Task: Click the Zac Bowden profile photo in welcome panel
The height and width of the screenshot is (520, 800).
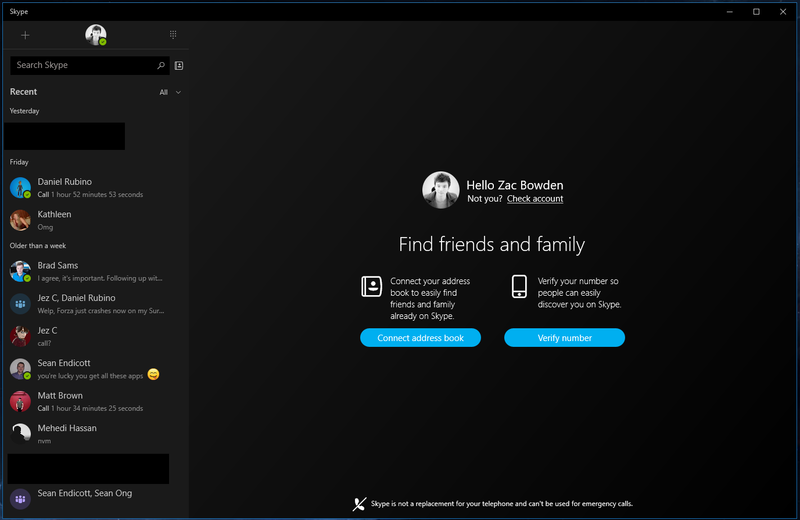Action: tap(440, 190)
